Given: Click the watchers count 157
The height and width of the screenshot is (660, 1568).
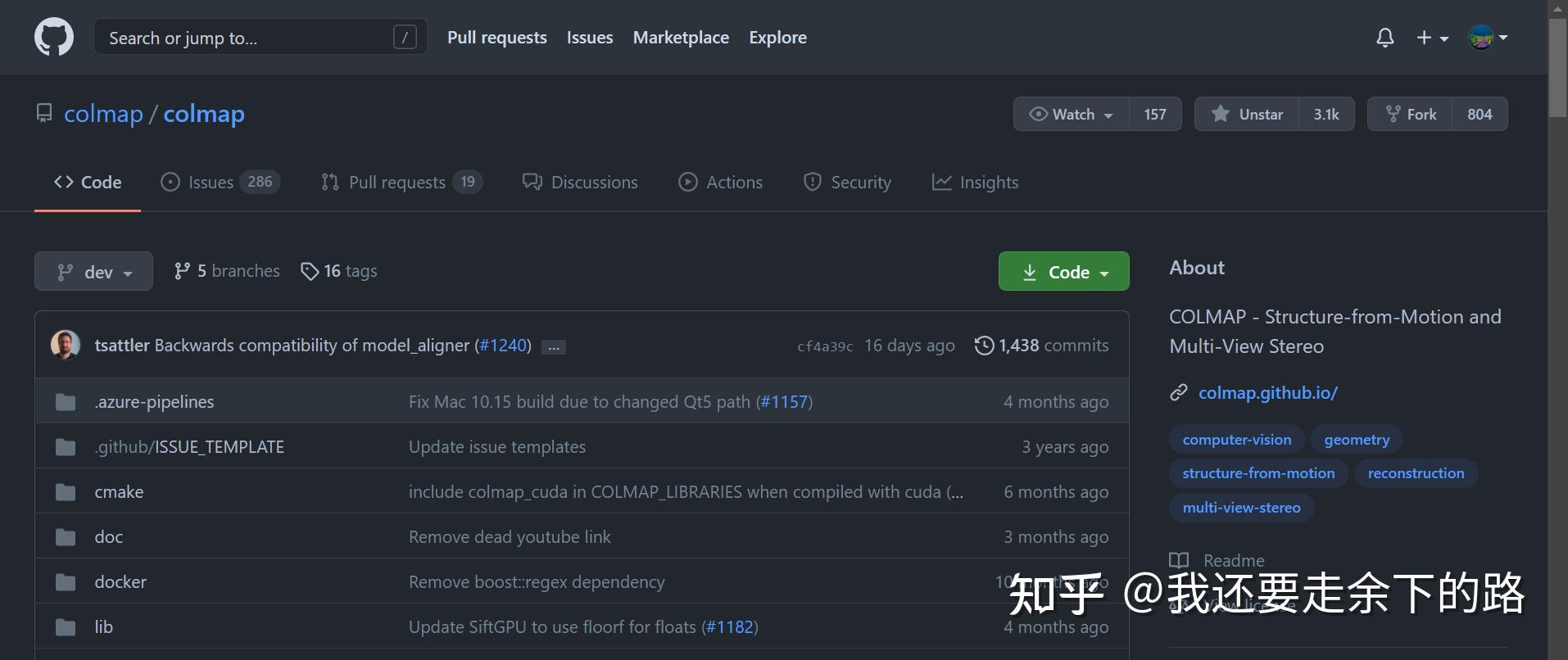Looking at the screenshot, I should click(1155, 114).
